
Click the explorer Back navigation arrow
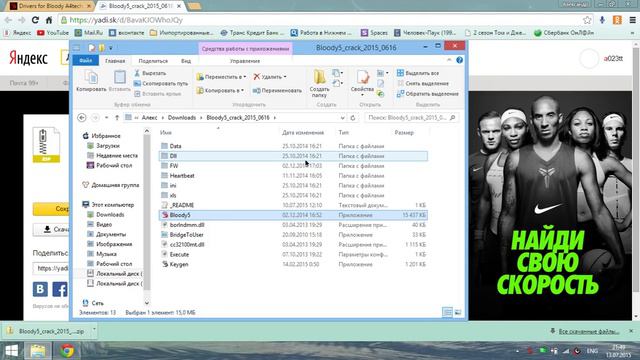(82, 118)
